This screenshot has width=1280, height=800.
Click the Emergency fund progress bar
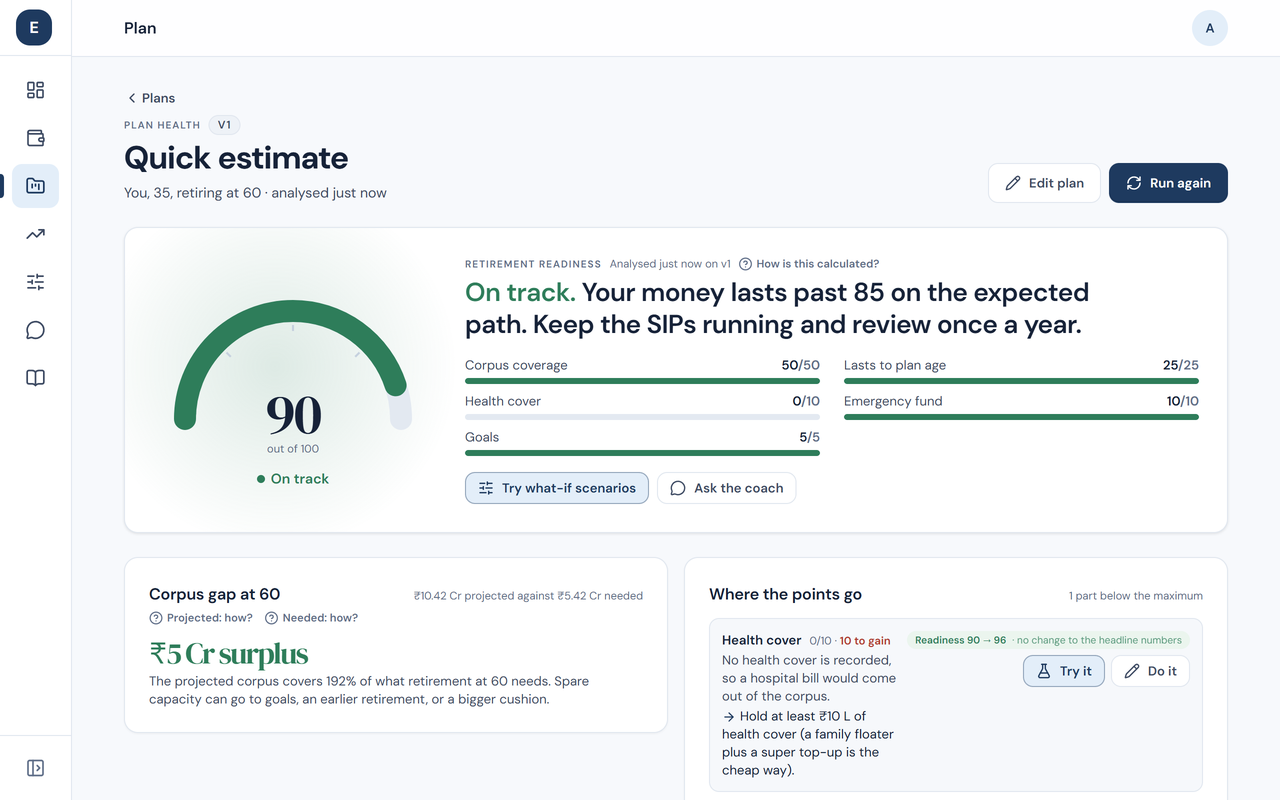(1021, 417)
